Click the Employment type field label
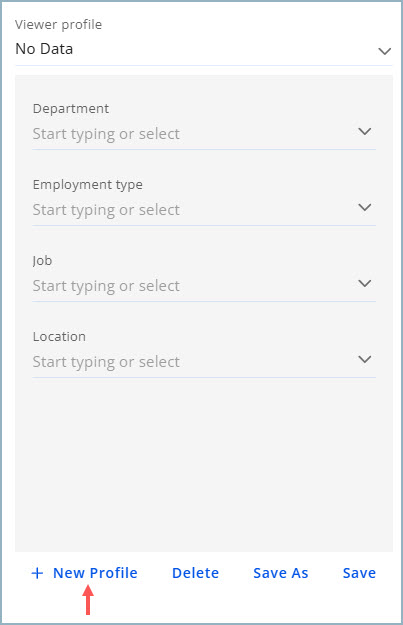The width and height of the screenshot is (403, 625). point(88,185)
